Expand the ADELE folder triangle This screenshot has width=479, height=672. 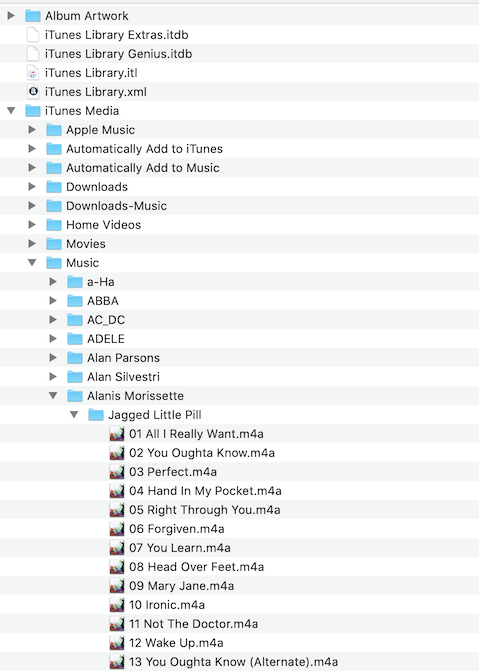[53, 339]
